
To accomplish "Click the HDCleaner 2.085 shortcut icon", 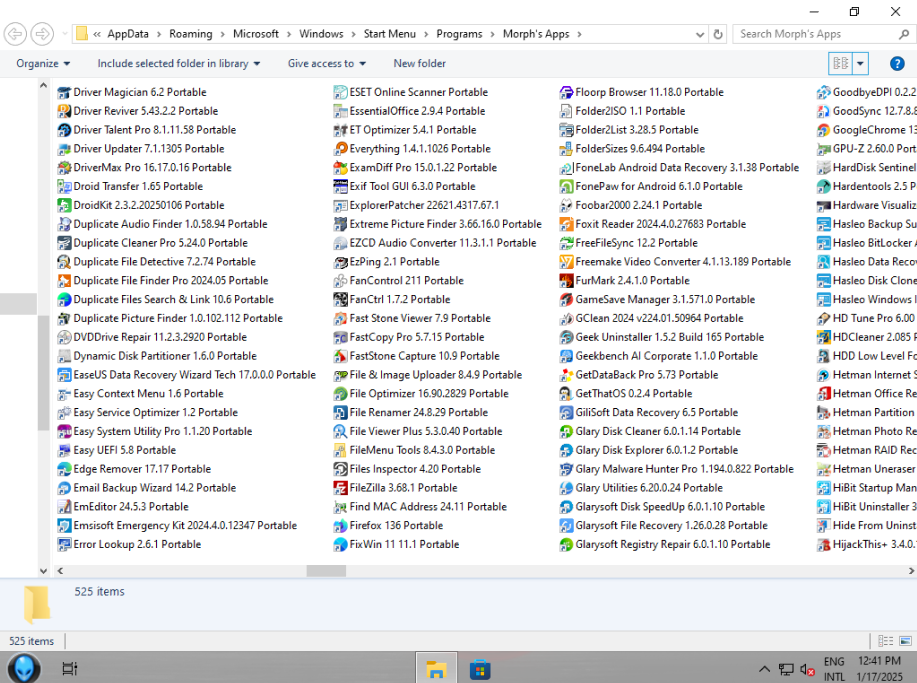I will pyautogui.click(x=823, y=337).
